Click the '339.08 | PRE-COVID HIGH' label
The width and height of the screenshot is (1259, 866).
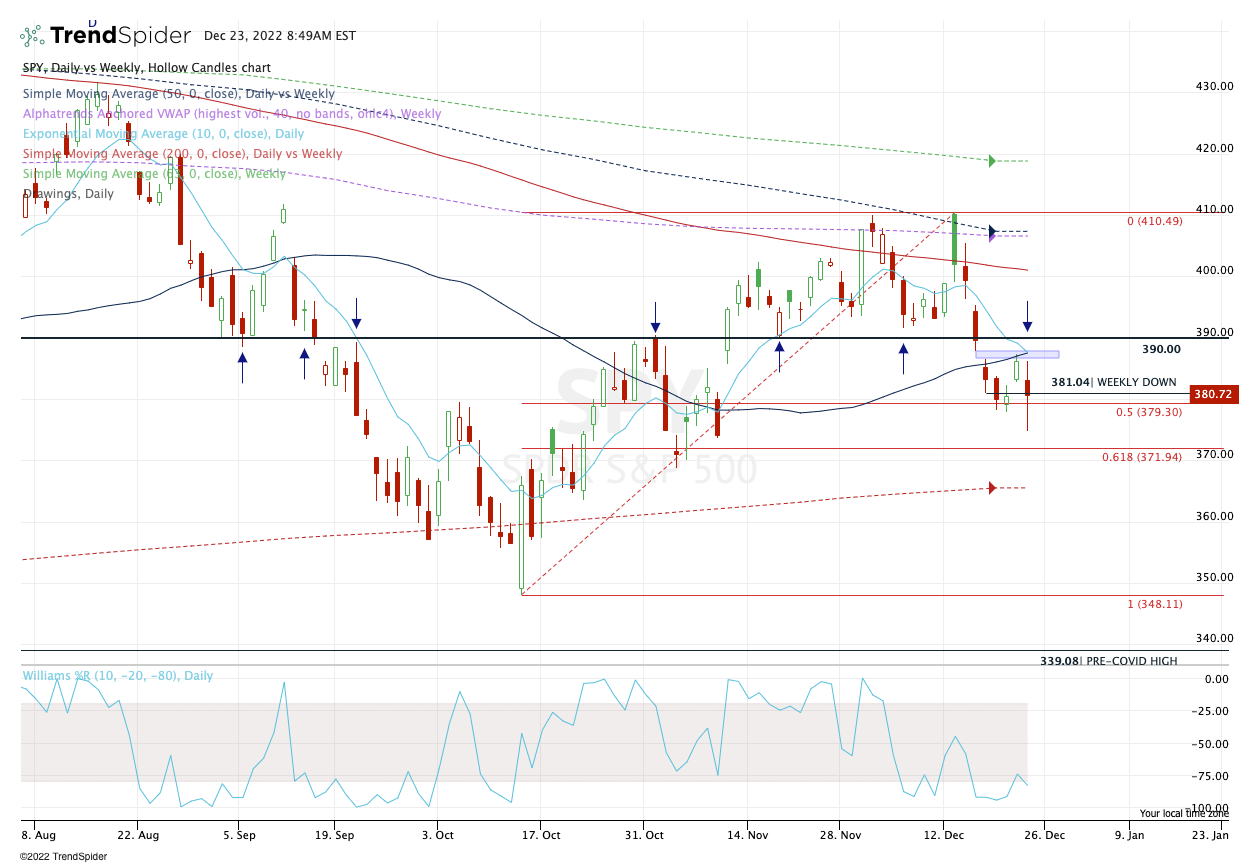click(x=1109, y=661)
